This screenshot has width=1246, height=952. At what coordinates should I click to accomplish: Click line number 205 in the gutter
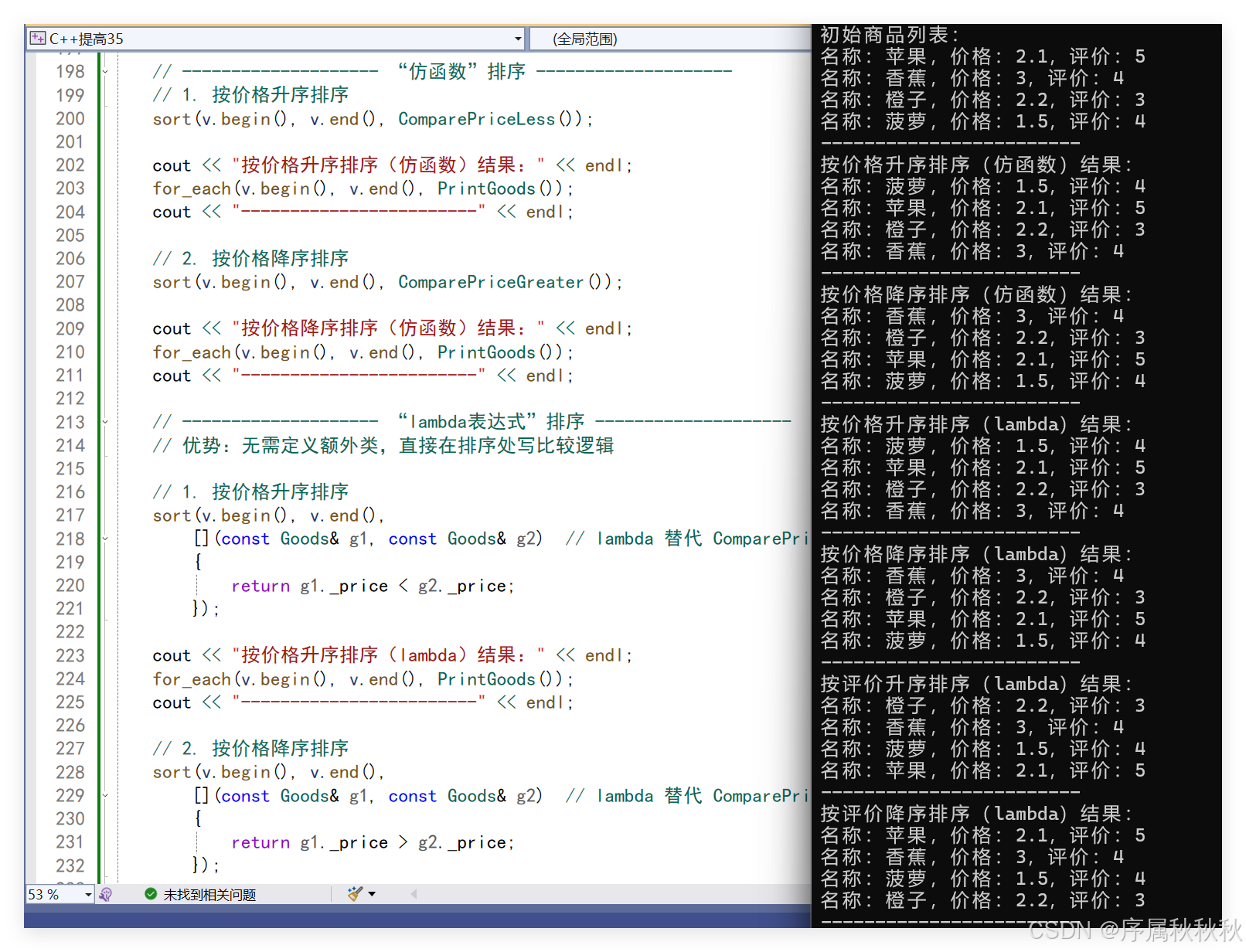coord(70,235)
